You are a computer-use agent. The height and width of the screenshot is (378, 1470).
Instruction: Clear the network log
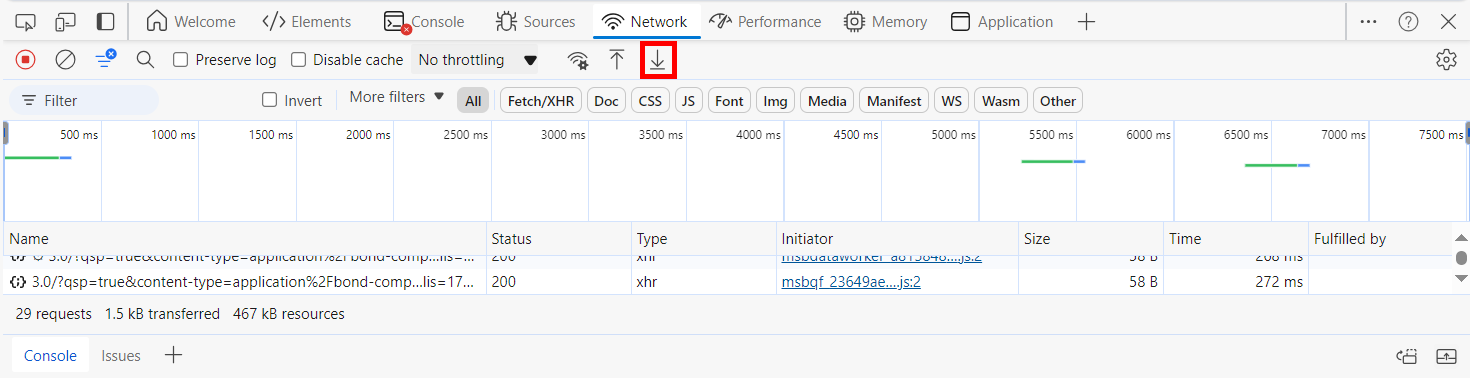65,60
